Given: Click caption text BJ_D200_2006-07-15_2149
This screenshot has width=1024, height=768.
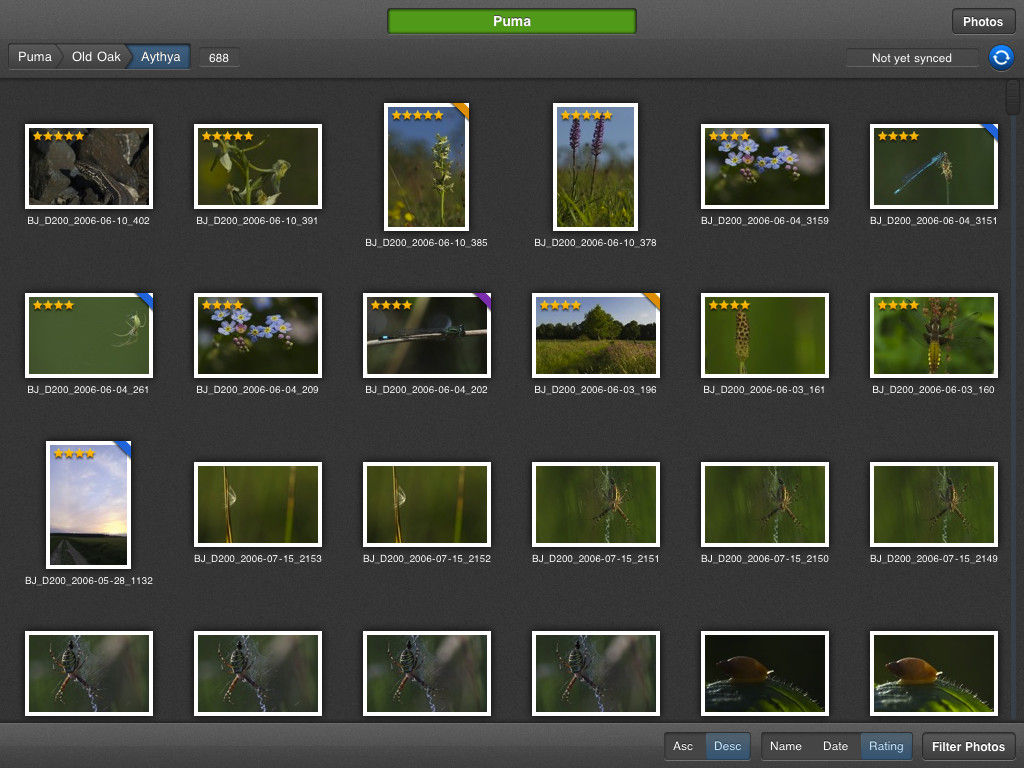Looking at the screenshot, I should [934, 558].
